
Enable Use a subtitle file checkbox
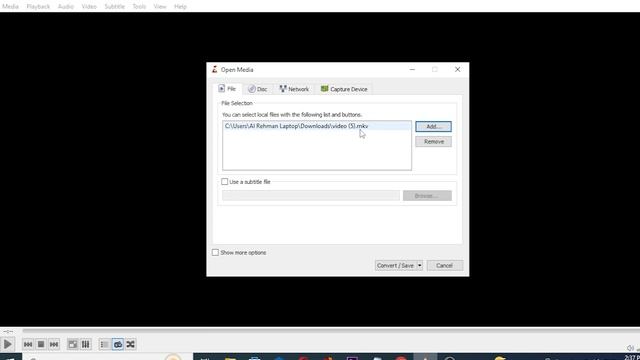coord(224,182)
